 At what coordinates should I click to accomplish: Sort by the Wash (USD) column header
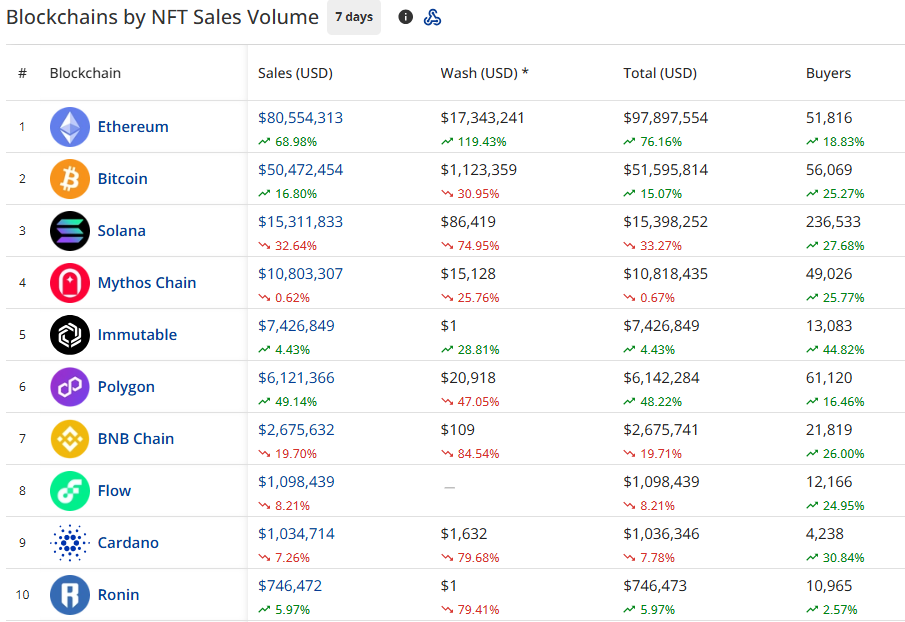point(484,73)
